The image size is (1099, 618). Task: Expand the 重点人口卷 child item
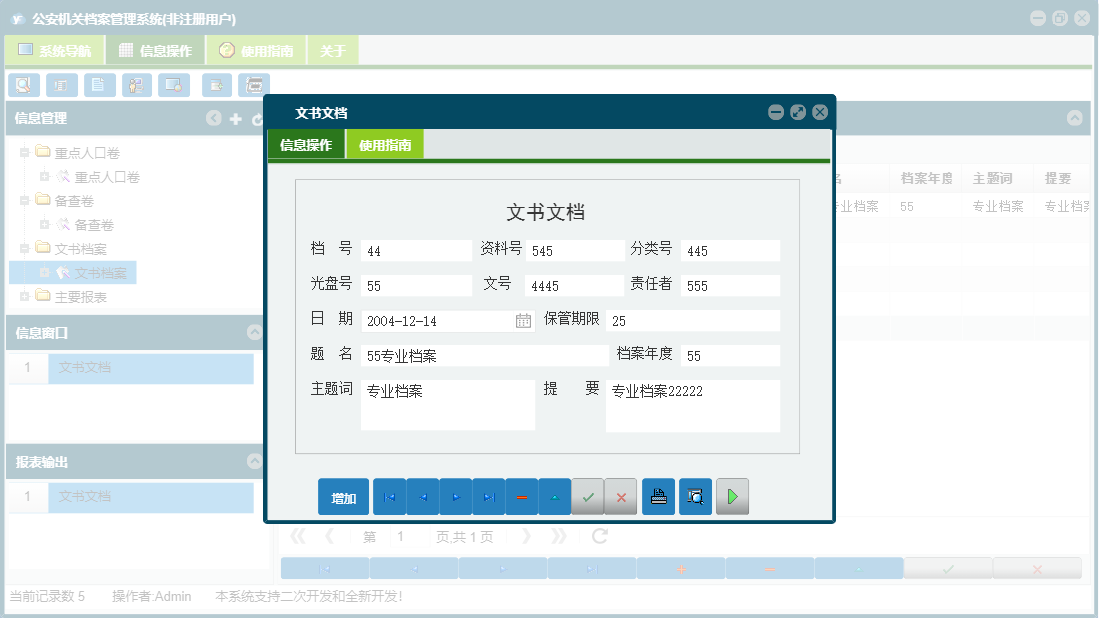click(44, 177)
